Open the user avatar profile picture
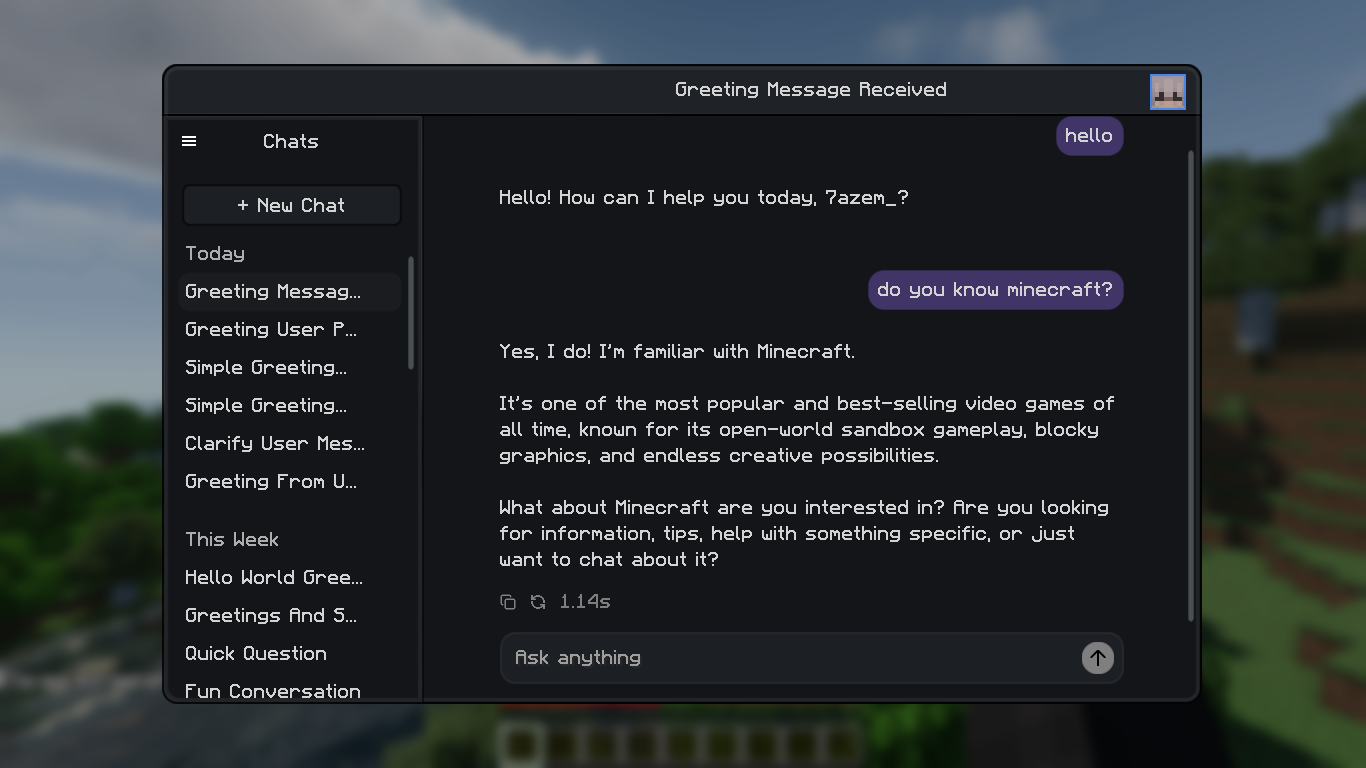Image resolution: width=1366 pixels, height=768 pixels. (x=1167, y=91)
